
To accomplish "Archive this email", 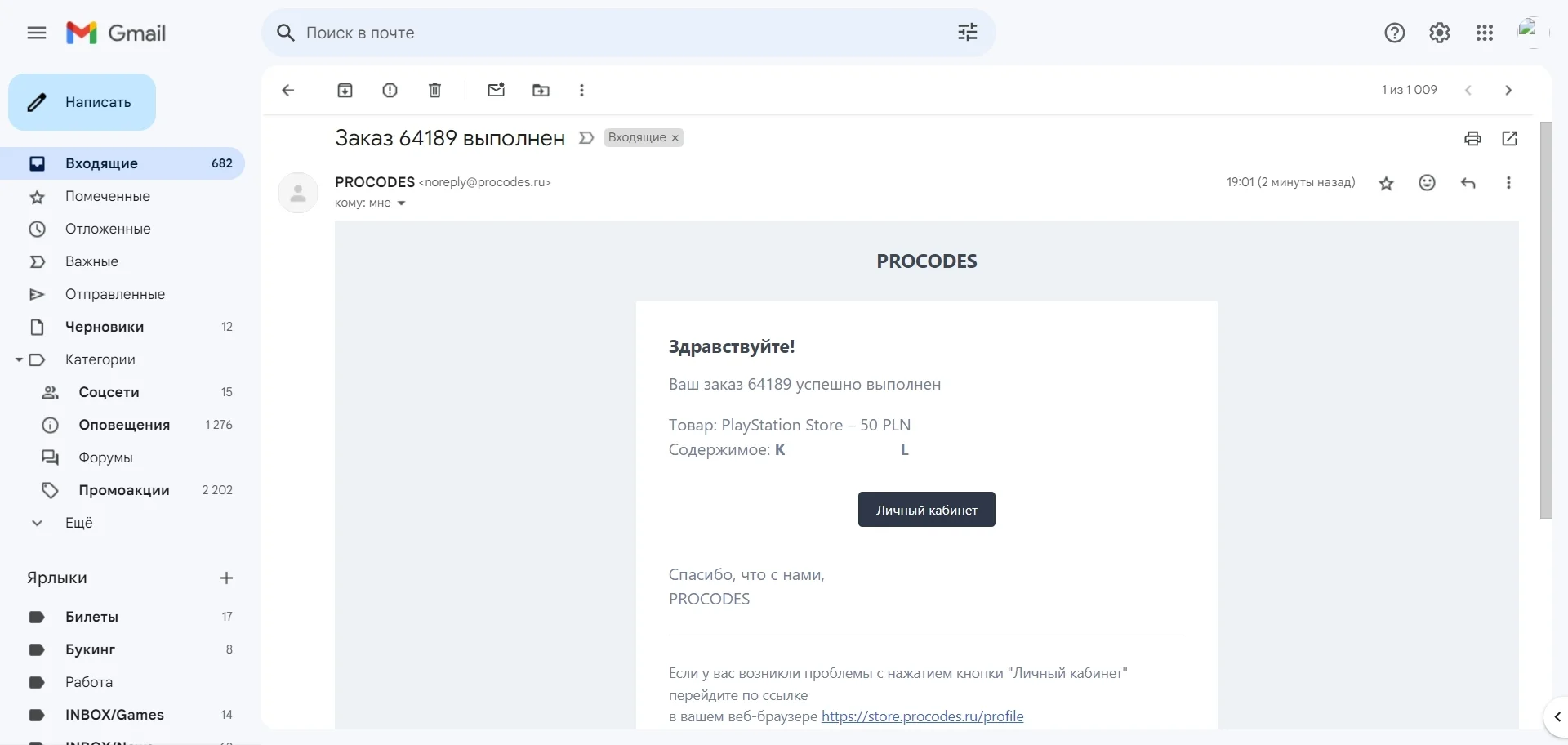I will (x=345, y=91).
